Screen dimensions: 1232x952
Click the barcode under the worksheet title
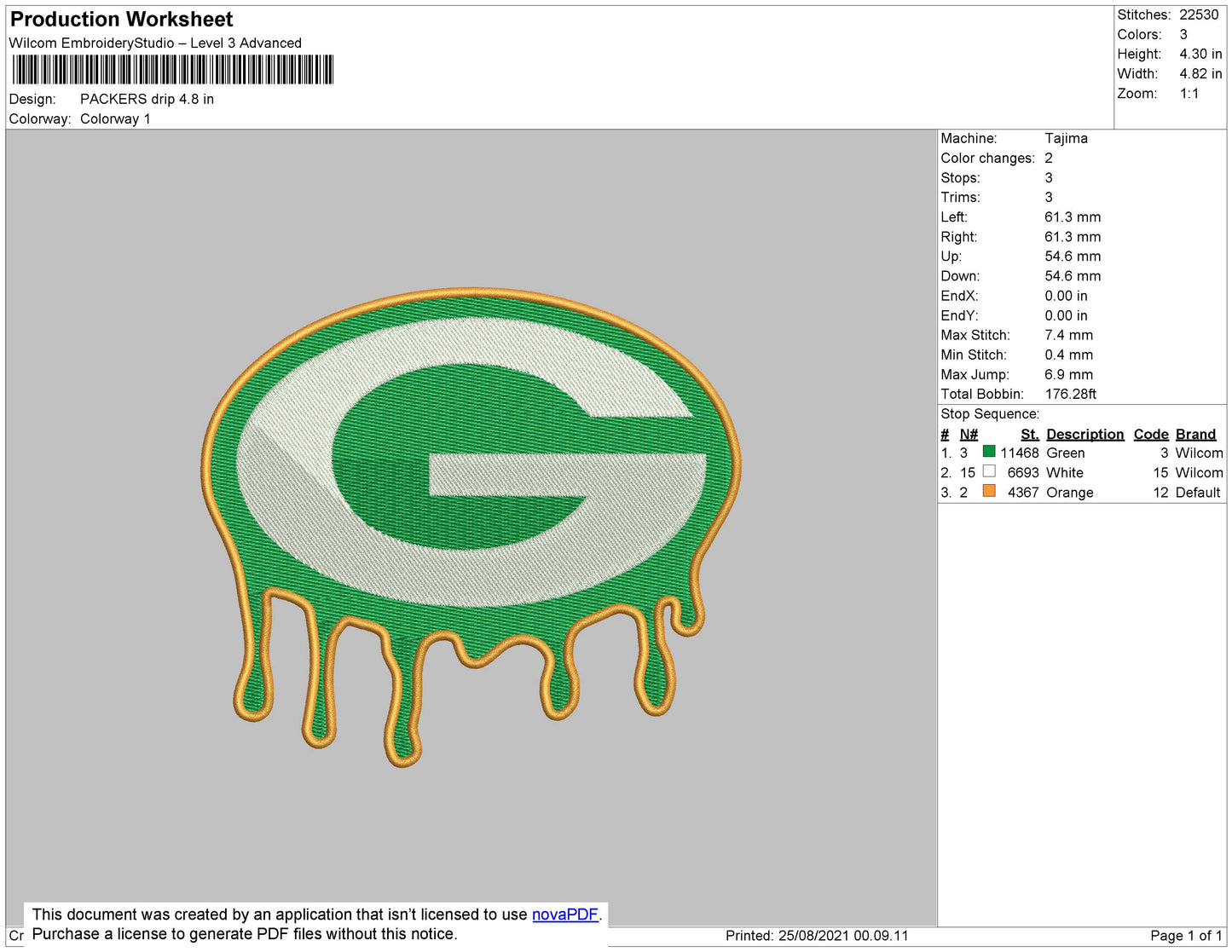[x=173, y=70]
